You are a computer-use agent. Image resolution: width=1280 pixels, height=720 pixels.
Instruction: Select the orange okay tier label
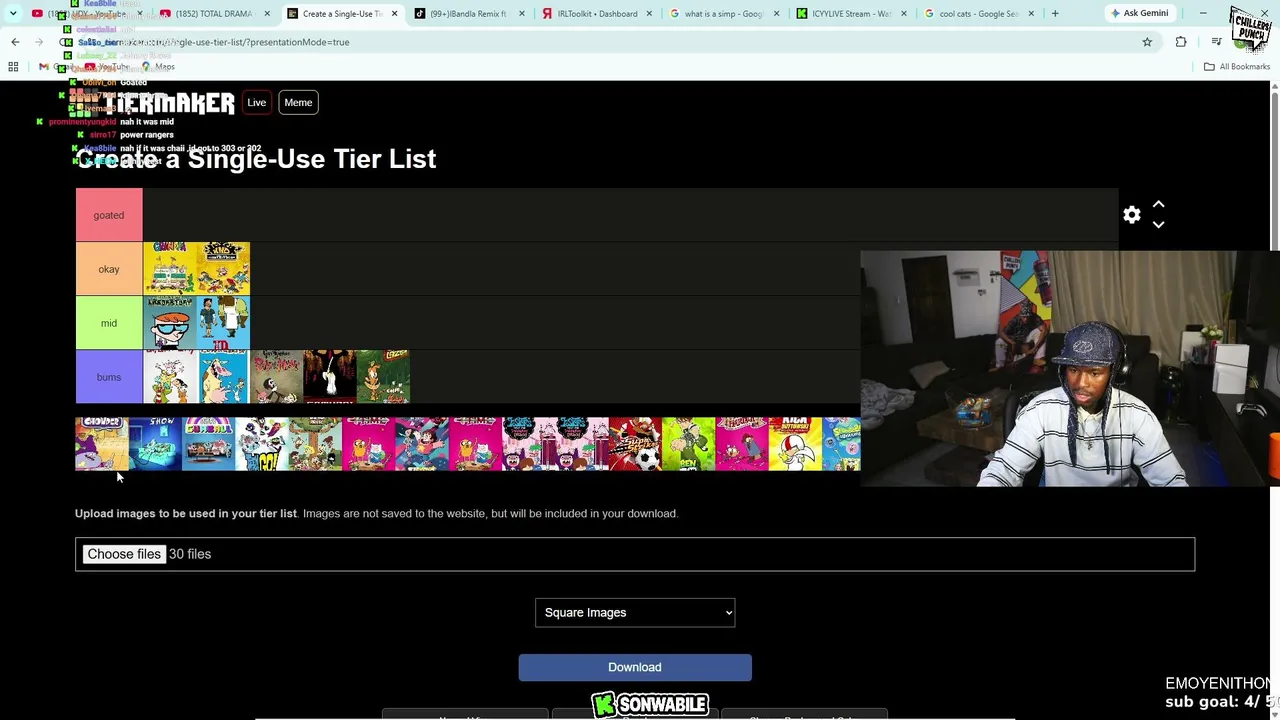tap(109, 269)
